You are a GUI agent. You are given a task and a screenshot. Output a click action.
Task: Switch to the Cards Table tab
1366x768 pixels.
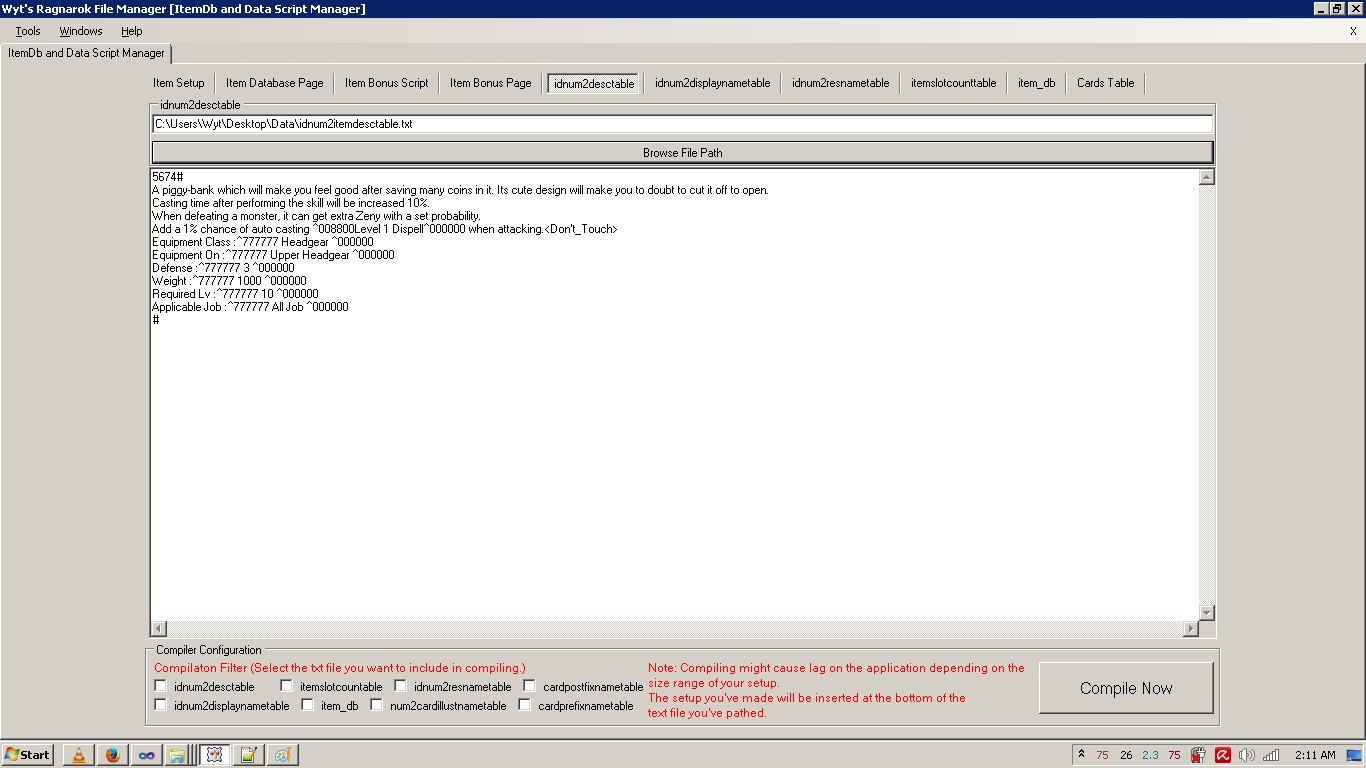(x=1105, y=83)
